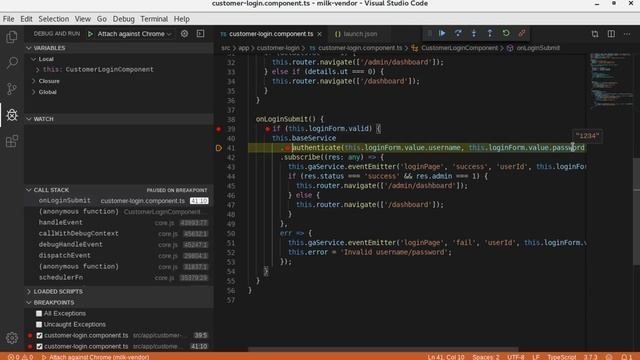
Task: Open the notifications bell in the status bar
Action: [x=625, y=357]
